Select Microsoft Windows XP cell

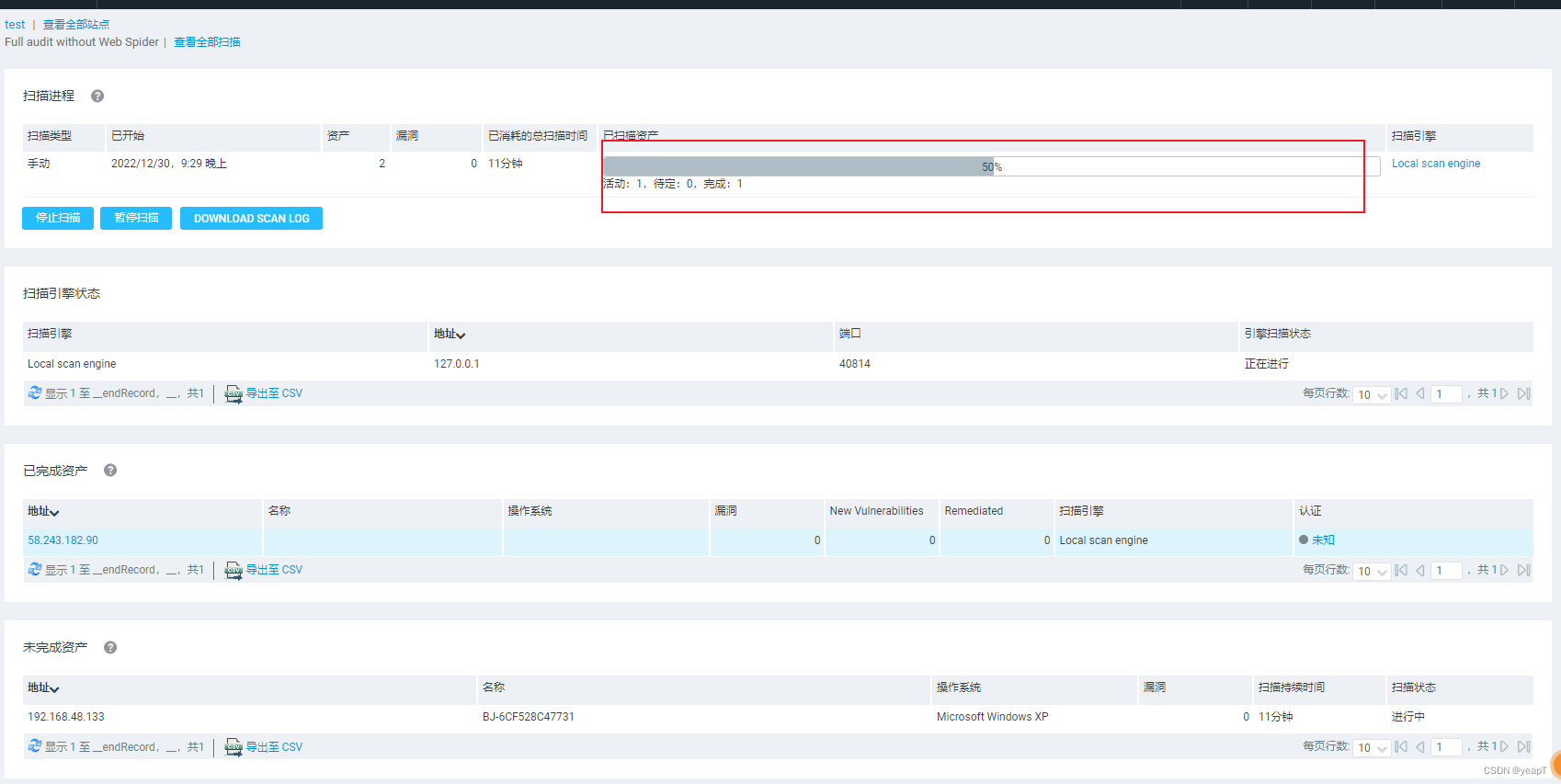pos(992,717)
